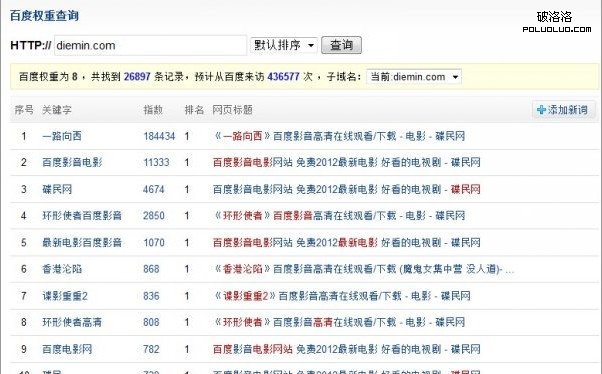Open the 默认排序 sort dropdown
Image resolution: width=602 pixels, height=374 pixels.
(x=284, y=45)
